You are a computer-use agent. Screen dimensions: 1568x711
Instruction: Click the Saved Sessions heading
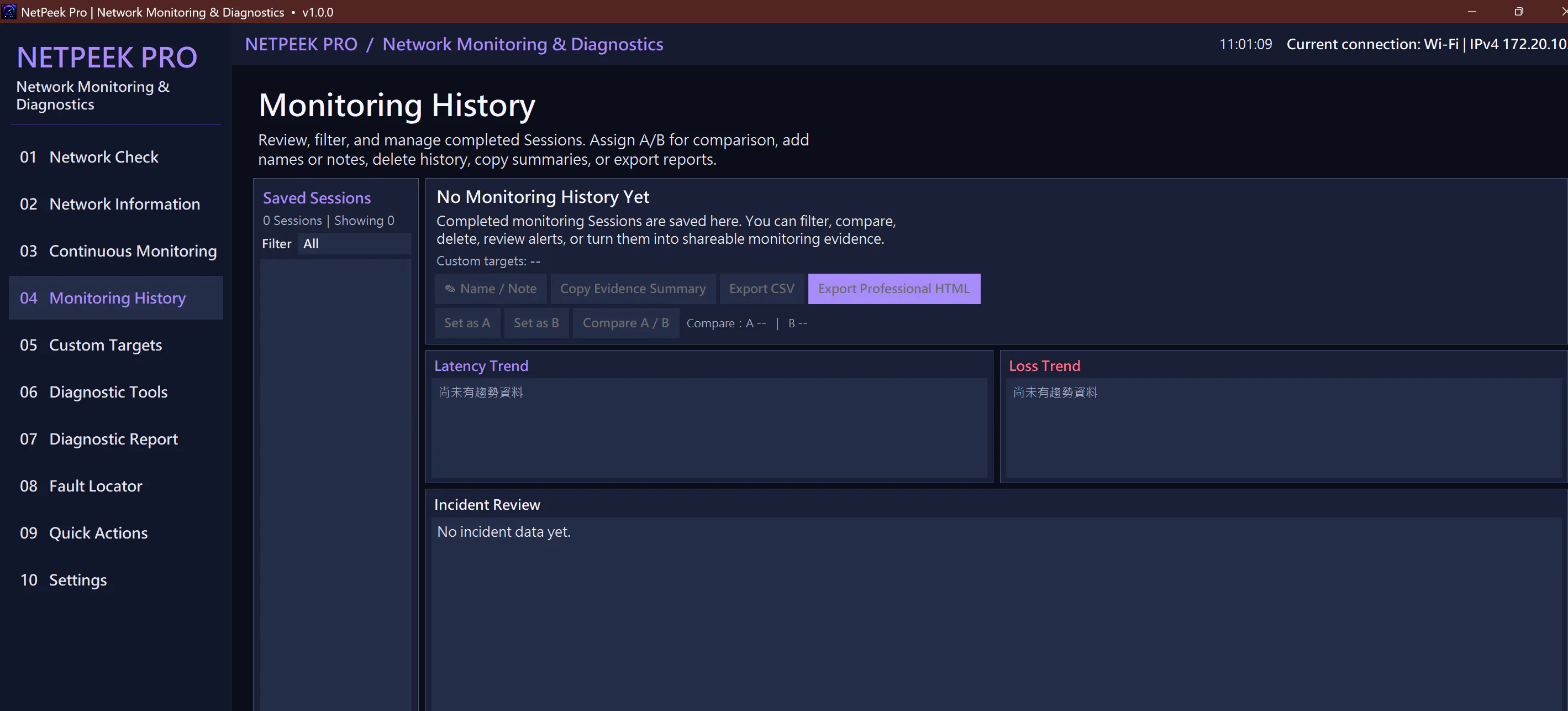[x=317, y=198]
